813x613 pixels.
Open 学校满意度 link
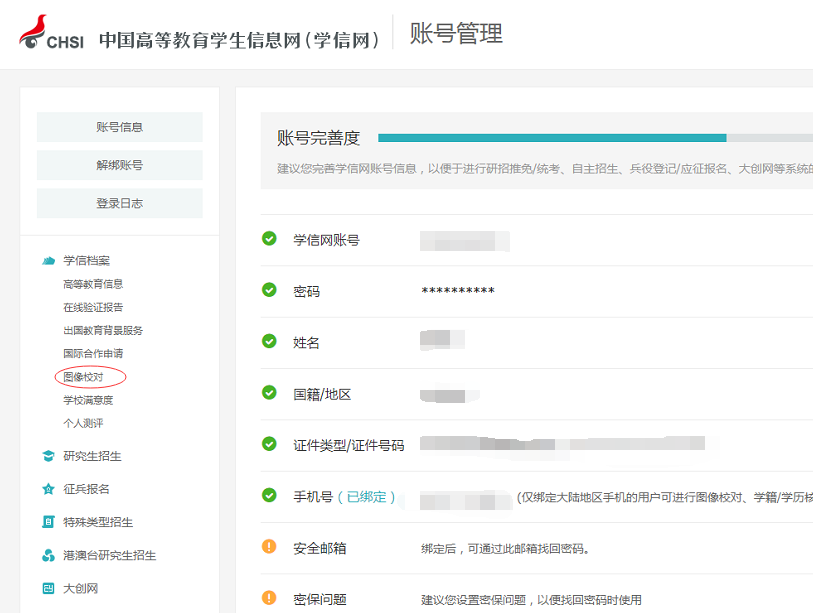point(88,400)
